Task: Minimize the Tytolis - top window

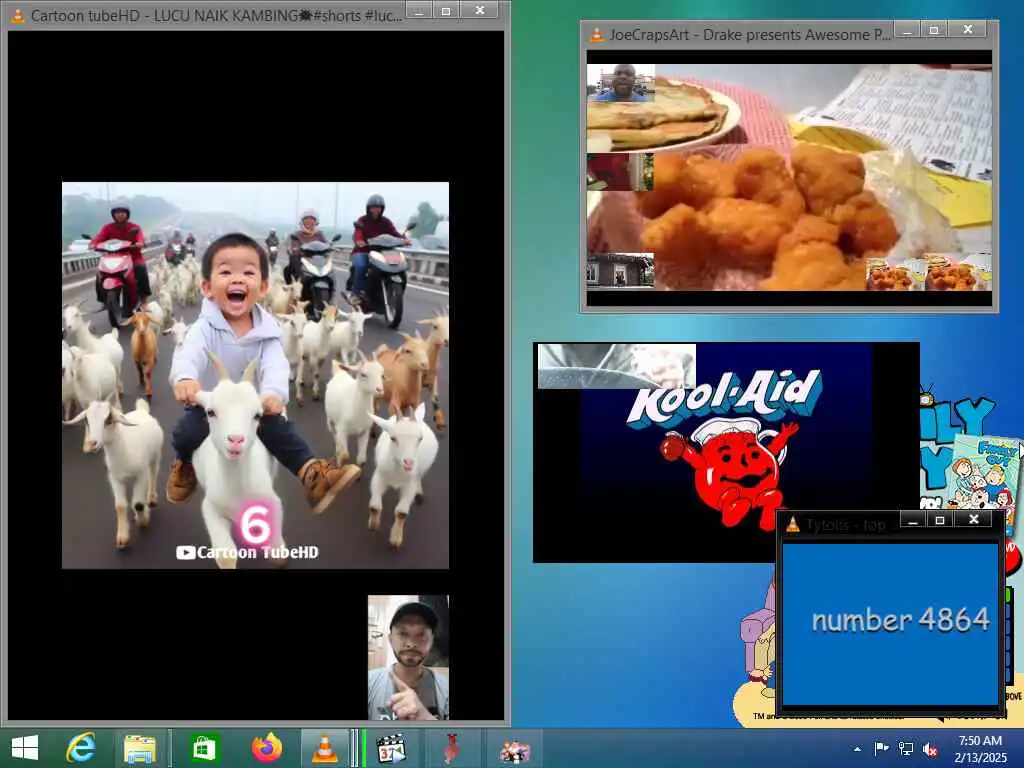Action: (x=913, y=520)
